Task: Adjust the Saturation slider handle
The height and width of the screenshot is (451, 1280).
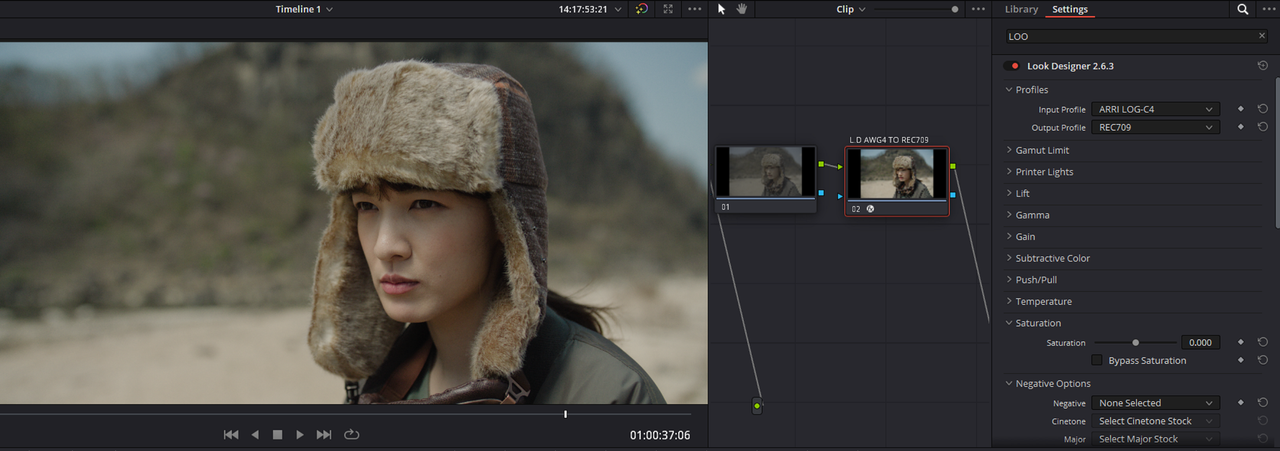Action: (x=1135, y=342)
